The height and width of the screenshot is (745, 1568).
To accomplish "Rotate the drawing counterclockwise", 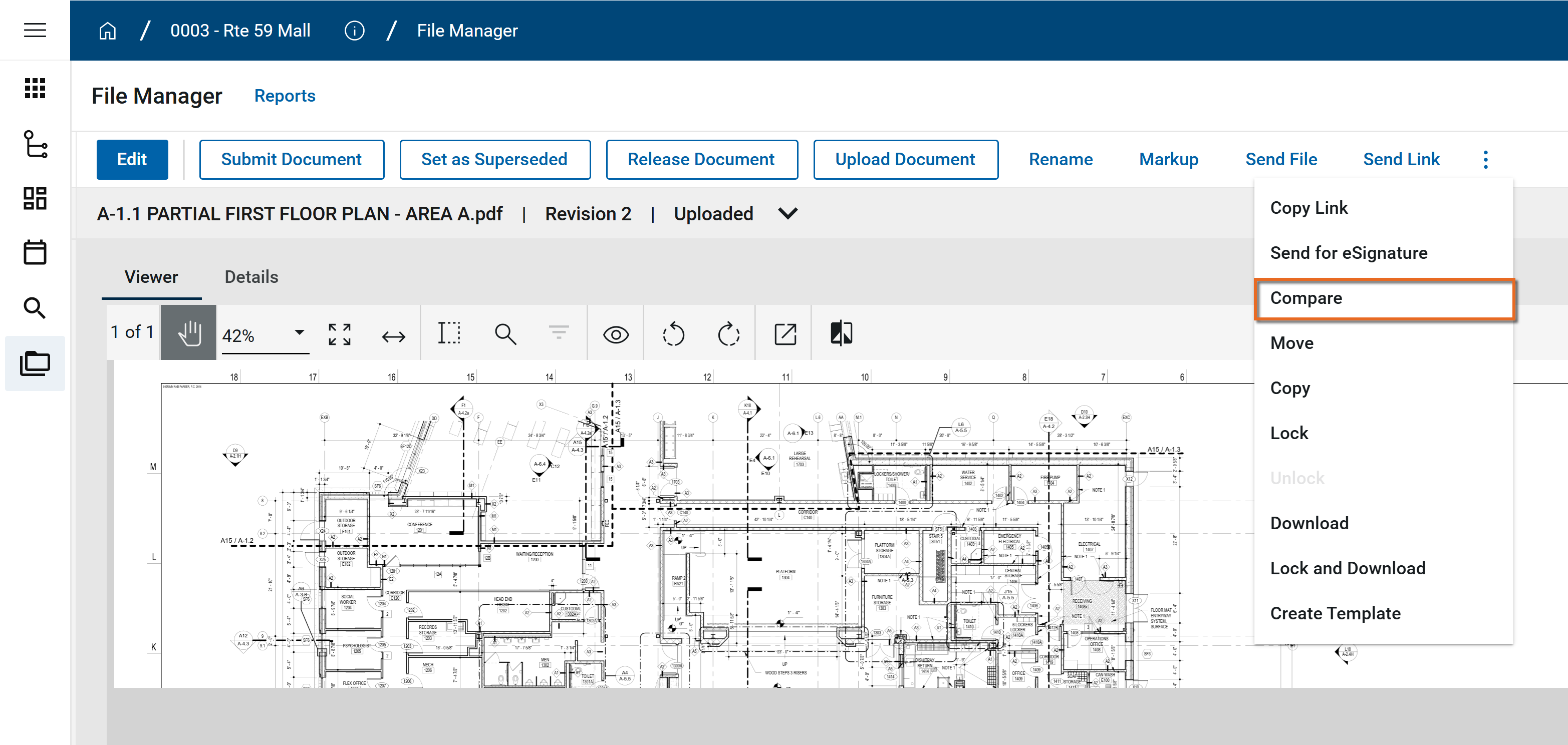I will 673,334.
